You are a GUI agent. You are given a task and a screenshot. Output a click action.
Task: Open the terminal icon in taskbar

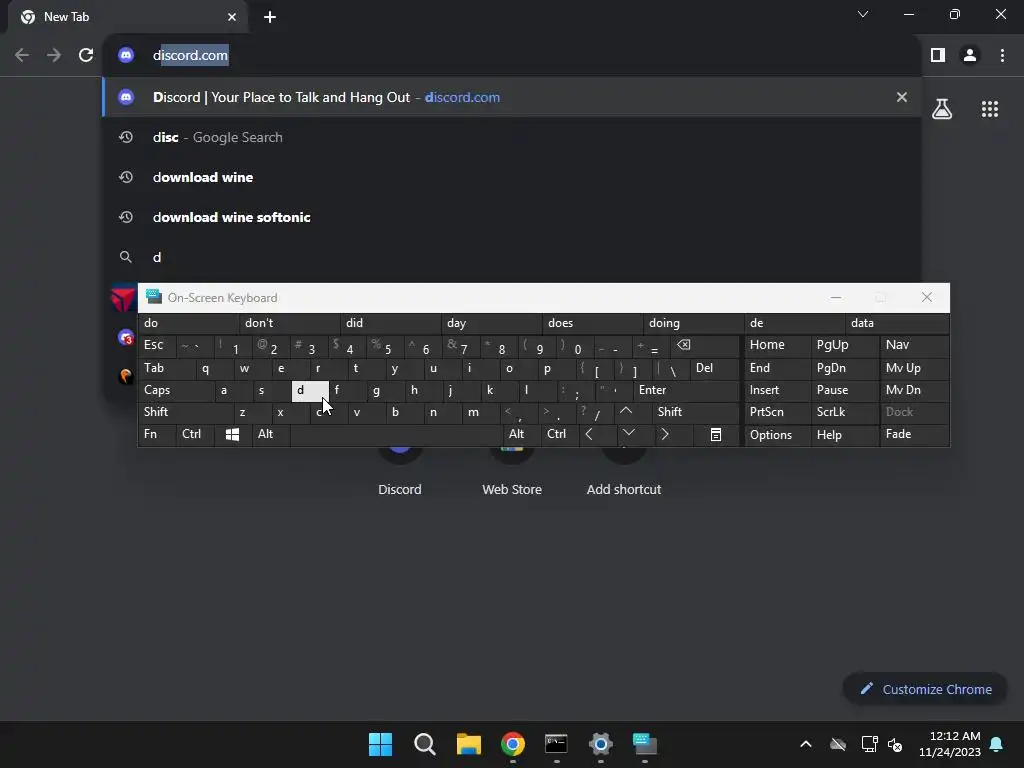tap(556, 744)
